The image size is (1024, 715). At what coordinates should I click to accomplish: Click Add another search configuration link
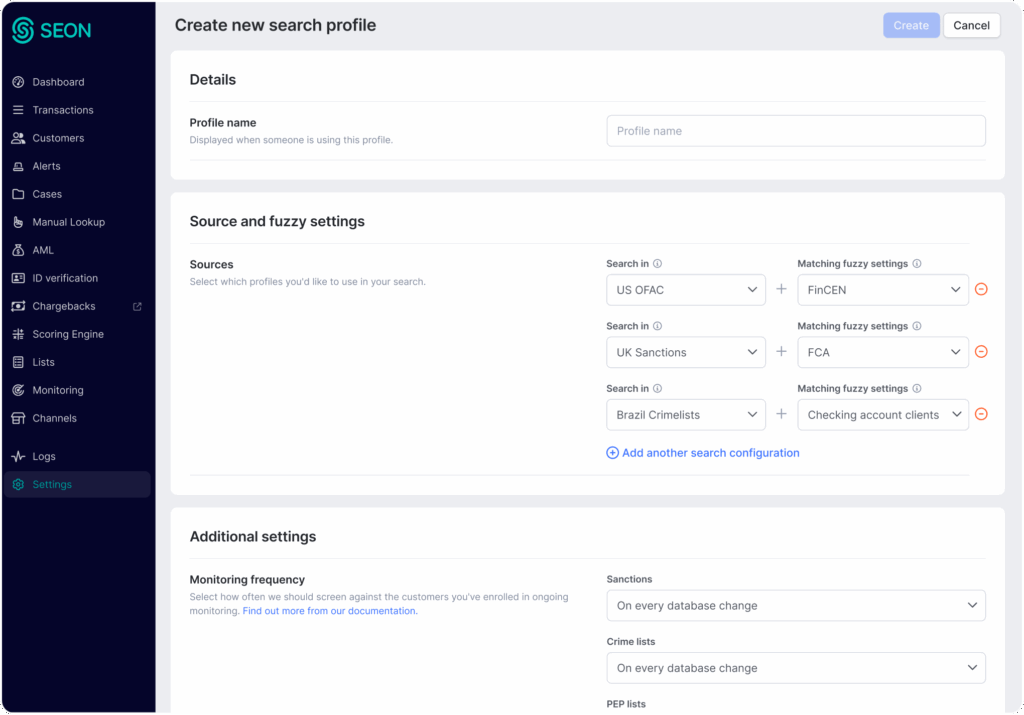tap(703, 453)
